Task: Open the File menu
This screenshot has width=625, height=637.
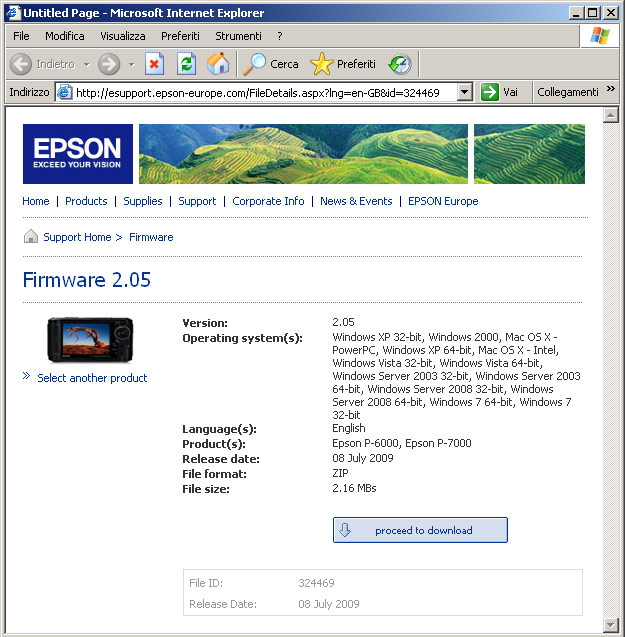Action: [x=21, y=36]
